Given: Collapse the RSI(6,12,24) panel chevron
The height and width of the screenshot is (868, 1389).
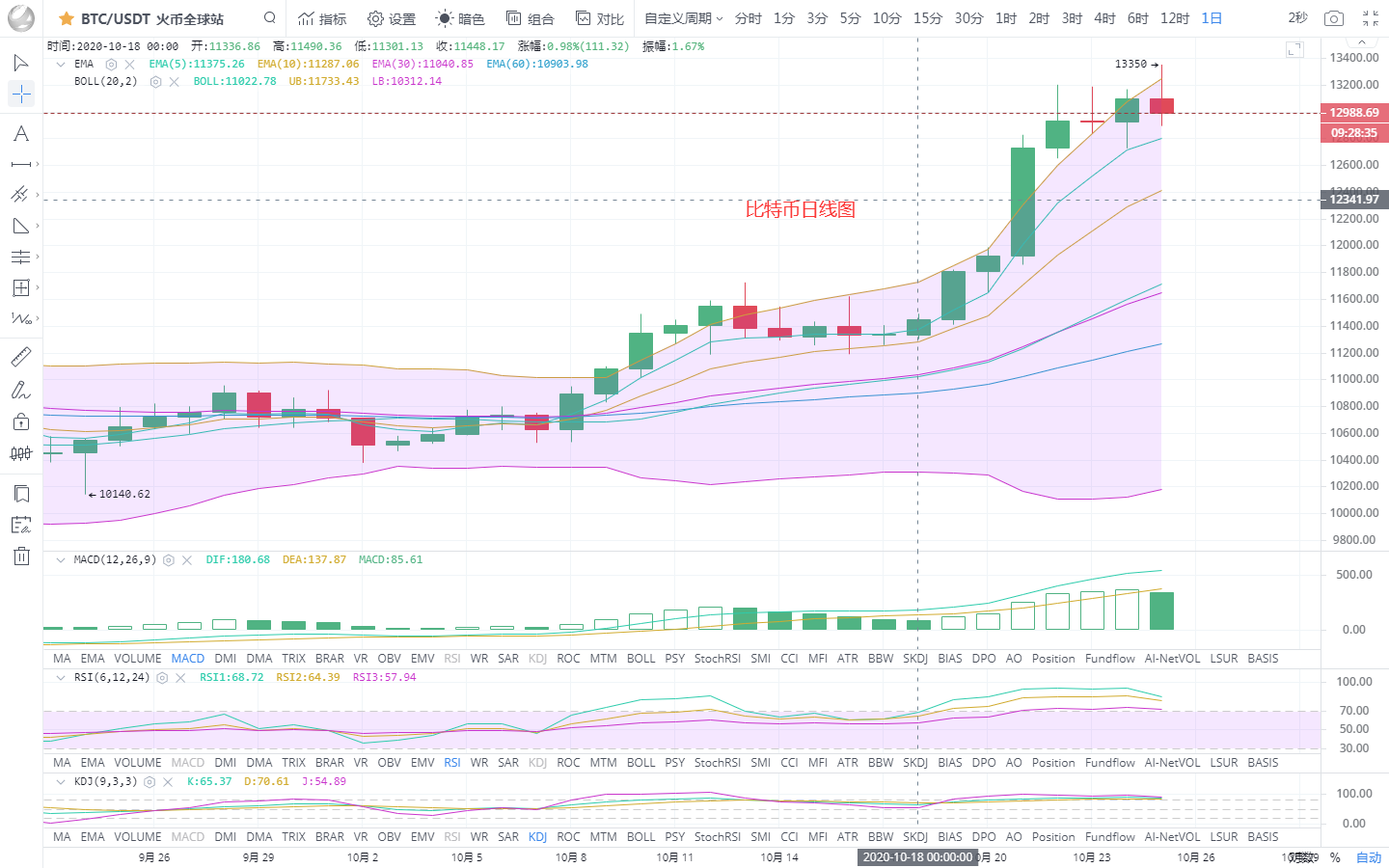Looking at the screenshot, I should click(61, 678).
